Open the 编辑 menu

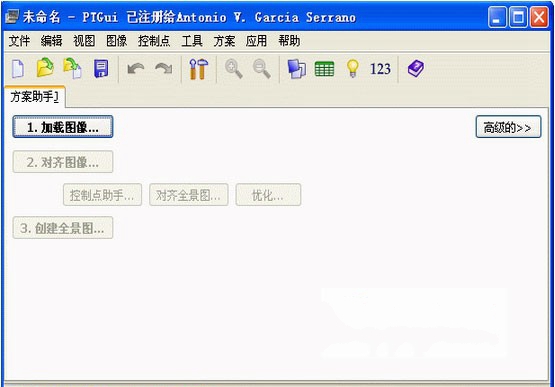pyautogui.click(x=51, y=41)
